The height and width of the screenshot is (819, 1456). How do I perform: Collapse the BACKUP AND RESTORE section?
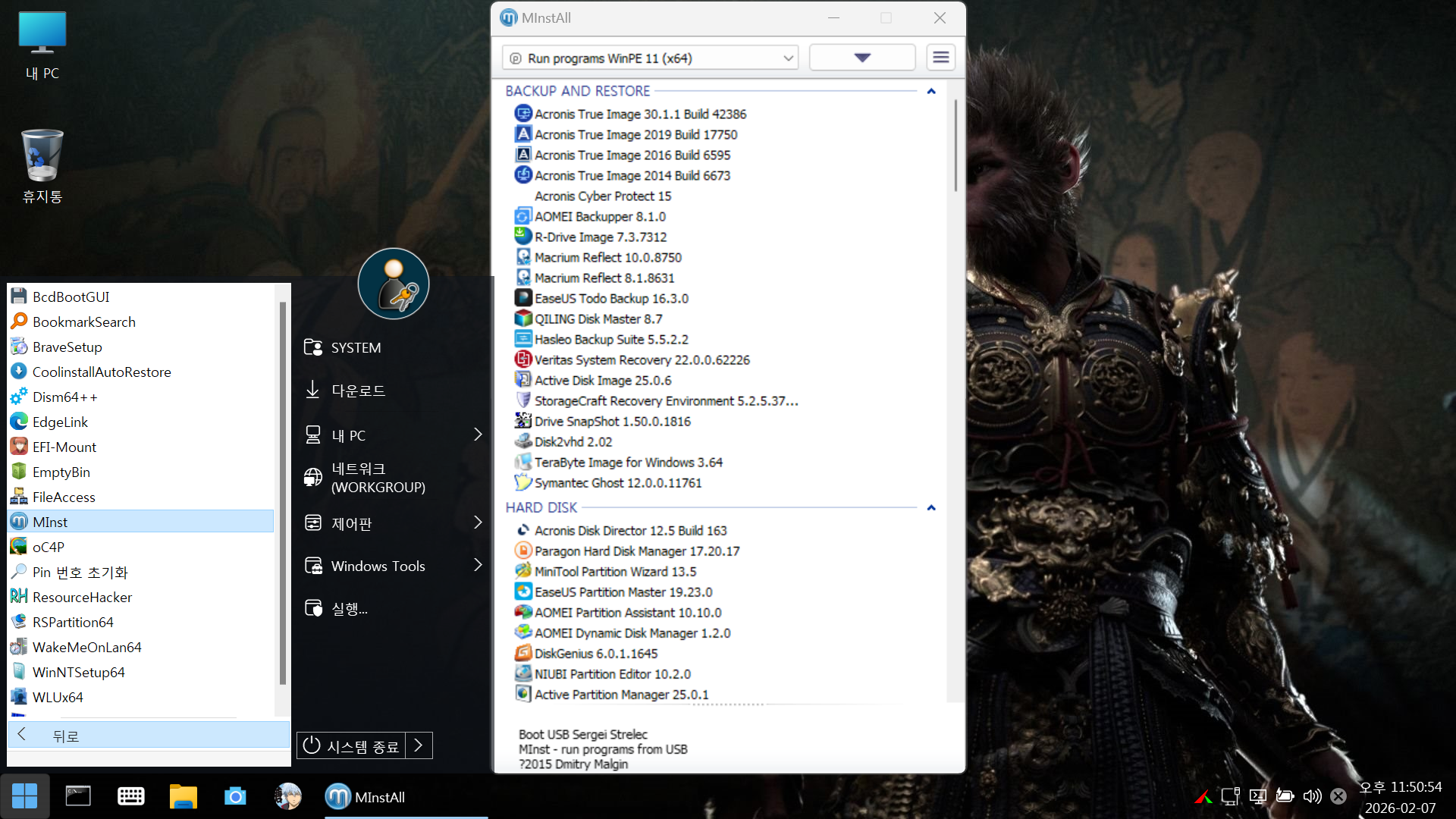coord(931,91)
